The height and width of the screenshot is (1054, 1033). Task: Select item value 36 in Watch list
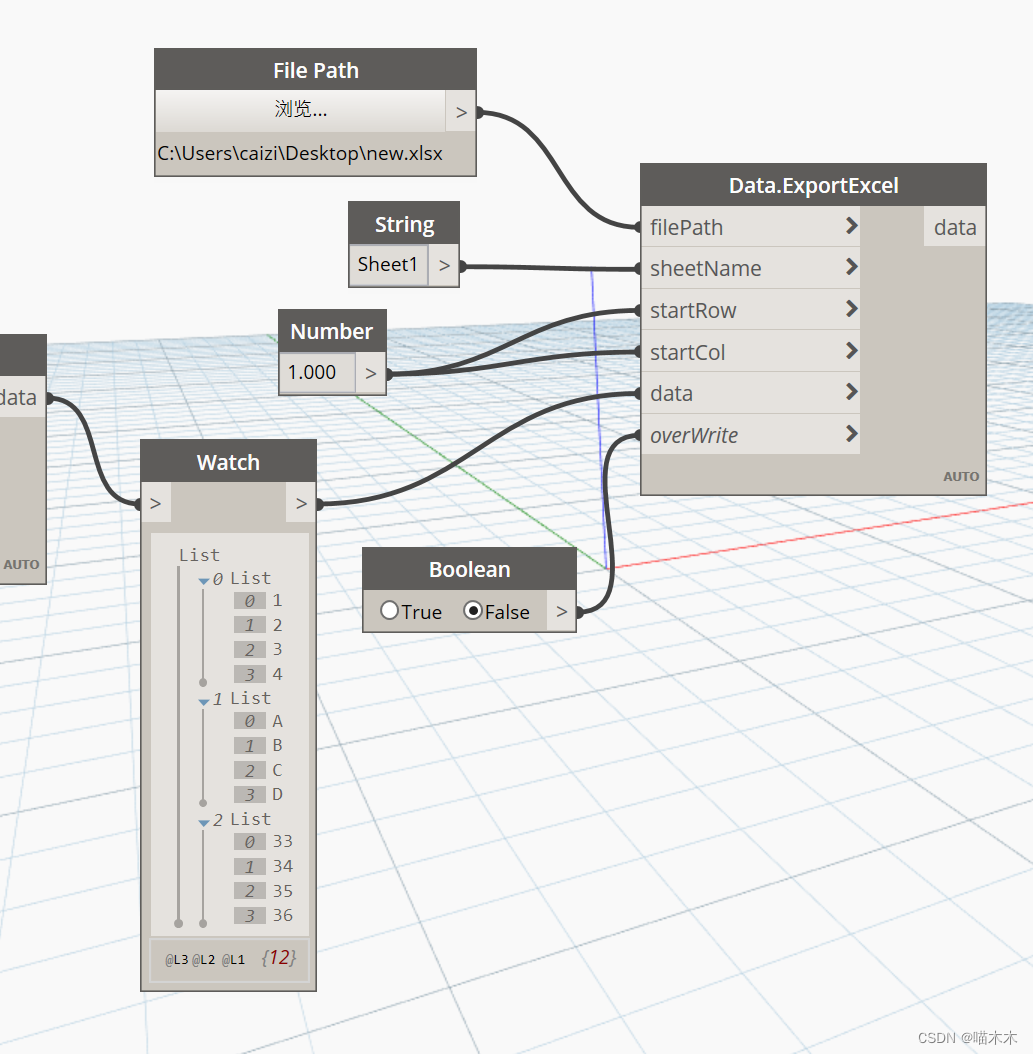coord(283,916)
